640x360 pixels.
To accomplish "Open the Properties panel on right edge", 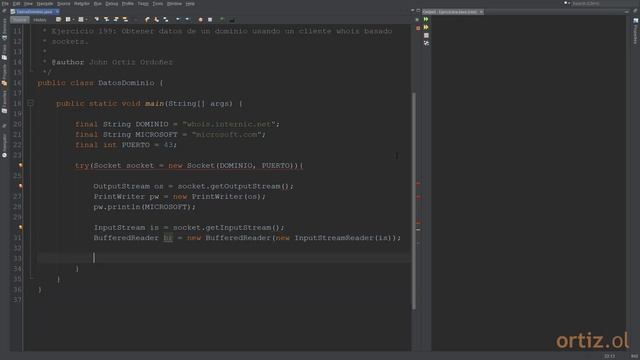I will pyautogui.click(x=636, y=31).
